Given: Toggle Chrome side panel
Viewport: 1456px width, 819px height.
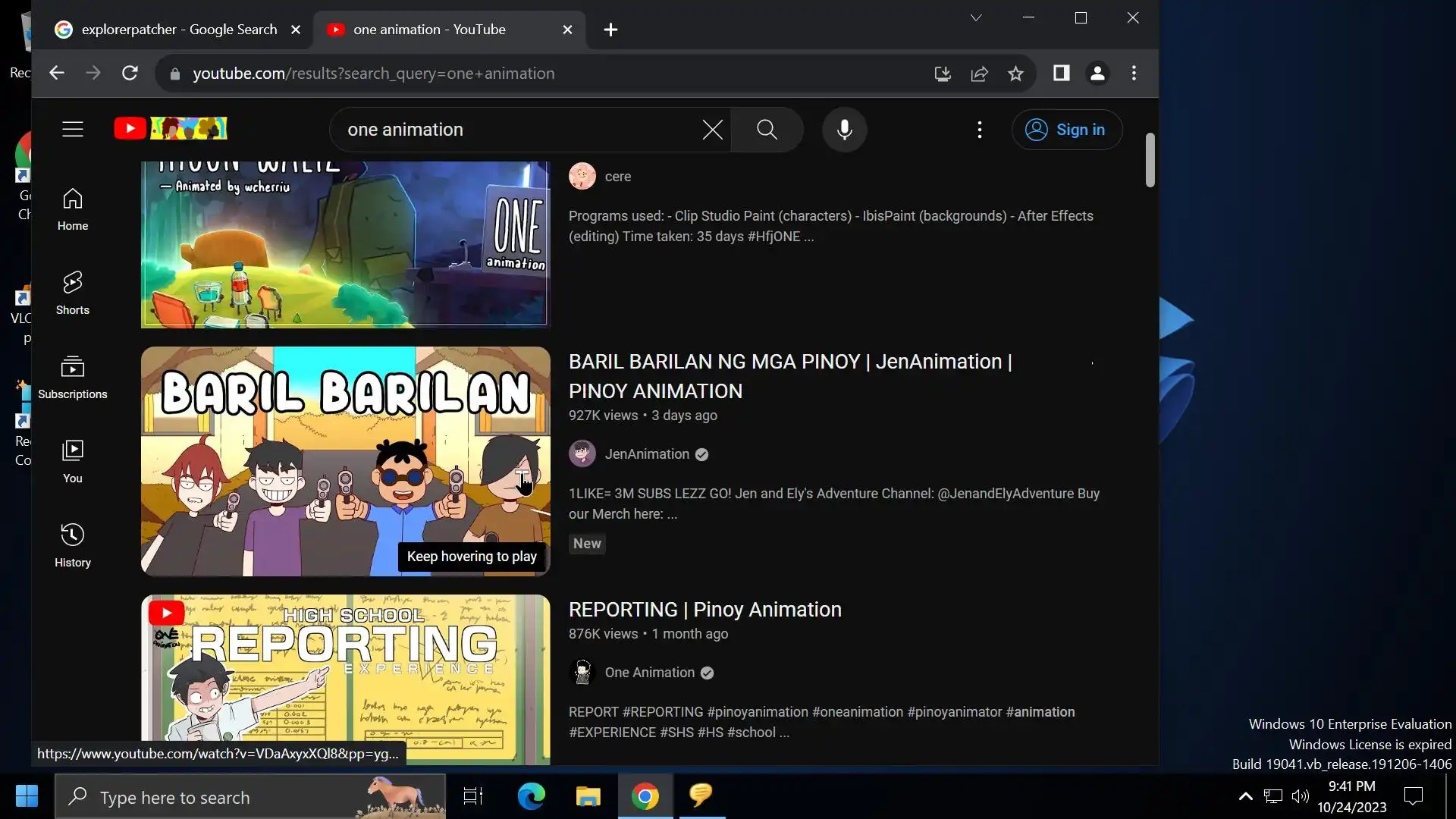Looking at the screenshot, I should tap(1061, 74).
